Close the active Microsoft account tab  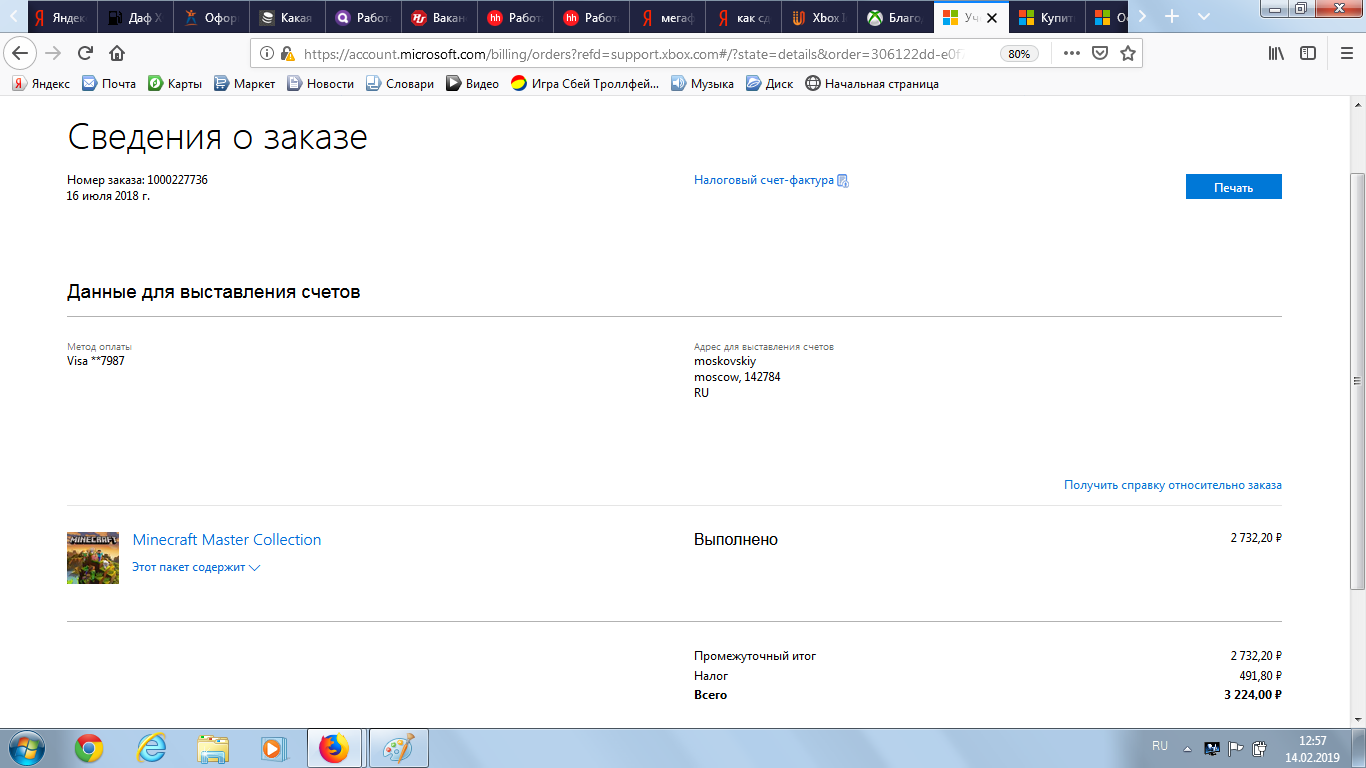(x=992, y=18)
